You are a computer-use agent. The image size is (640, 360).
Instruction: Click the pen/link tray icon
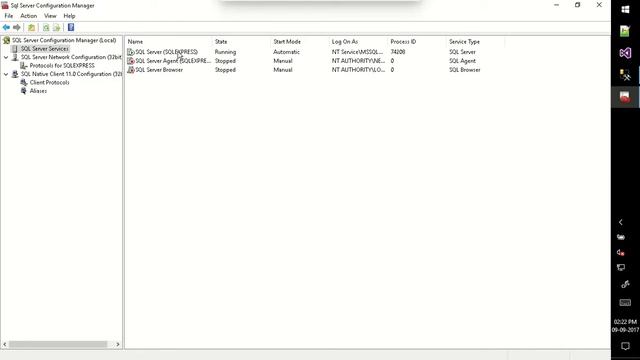[625, 284]
